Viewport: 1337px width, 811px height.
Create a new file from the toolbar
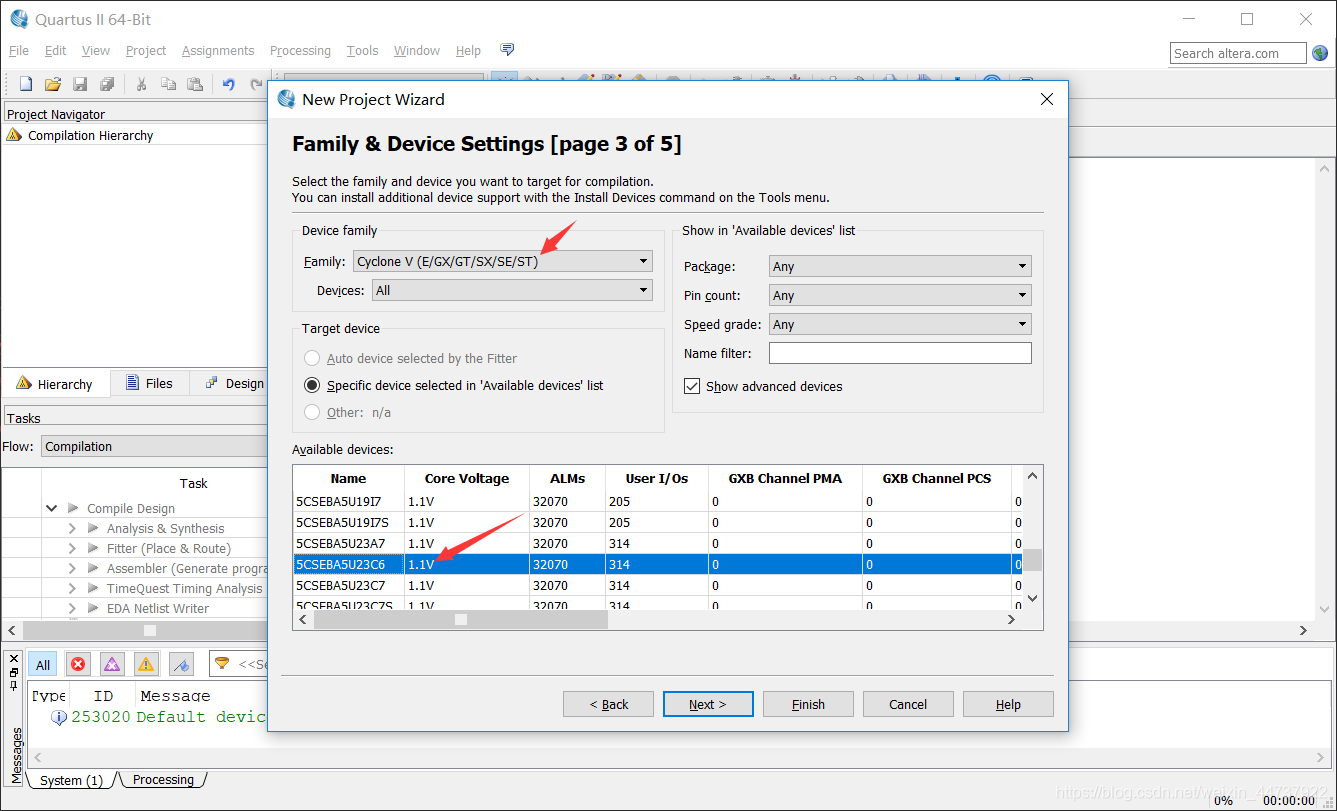coord(26,85)
